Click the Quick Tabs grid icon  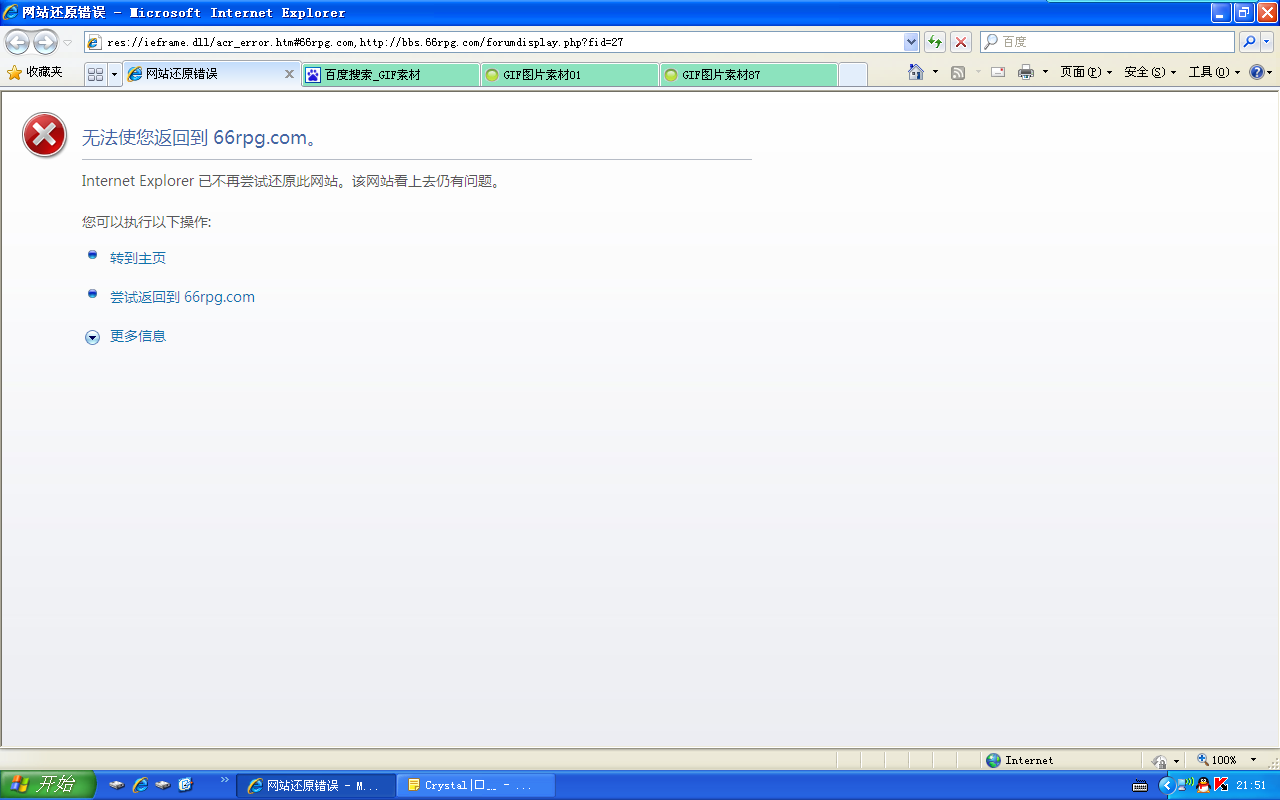(x=96, y=74)
